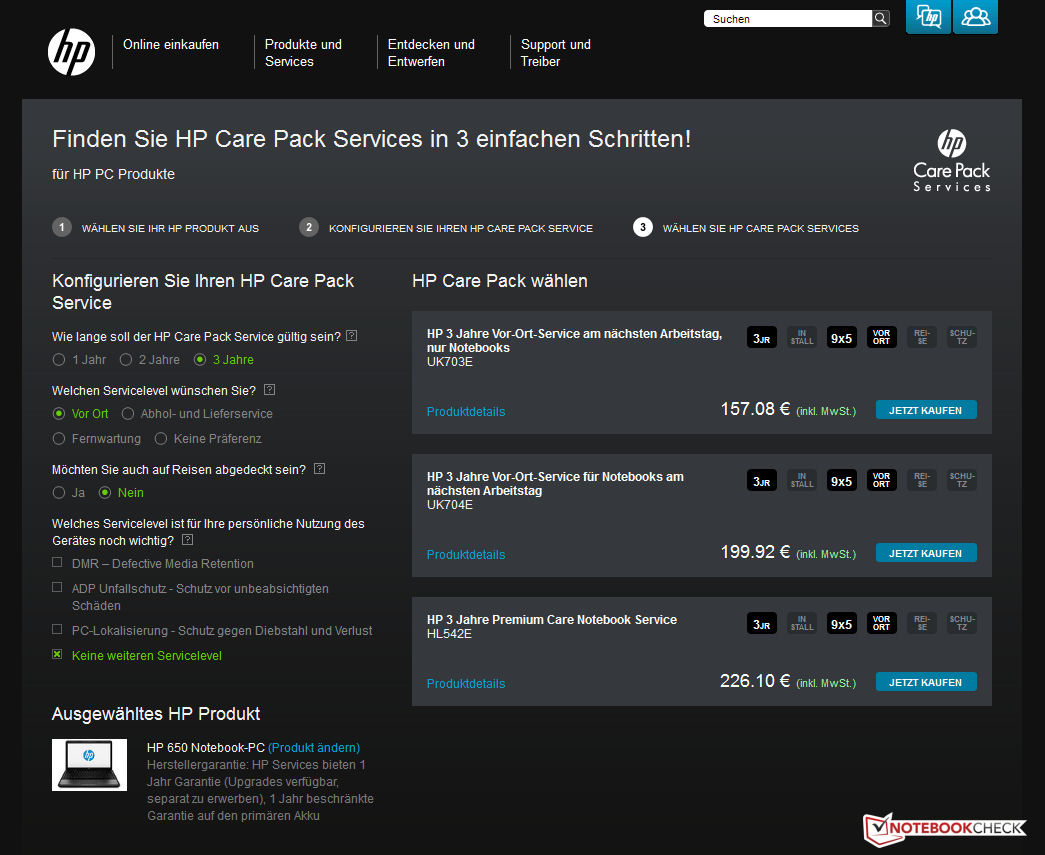Go to step 2 Konfigurieren Care Pack Service
Viewport: 1045px width, 855px height.
pyautogui.click(x=446, y=228)
